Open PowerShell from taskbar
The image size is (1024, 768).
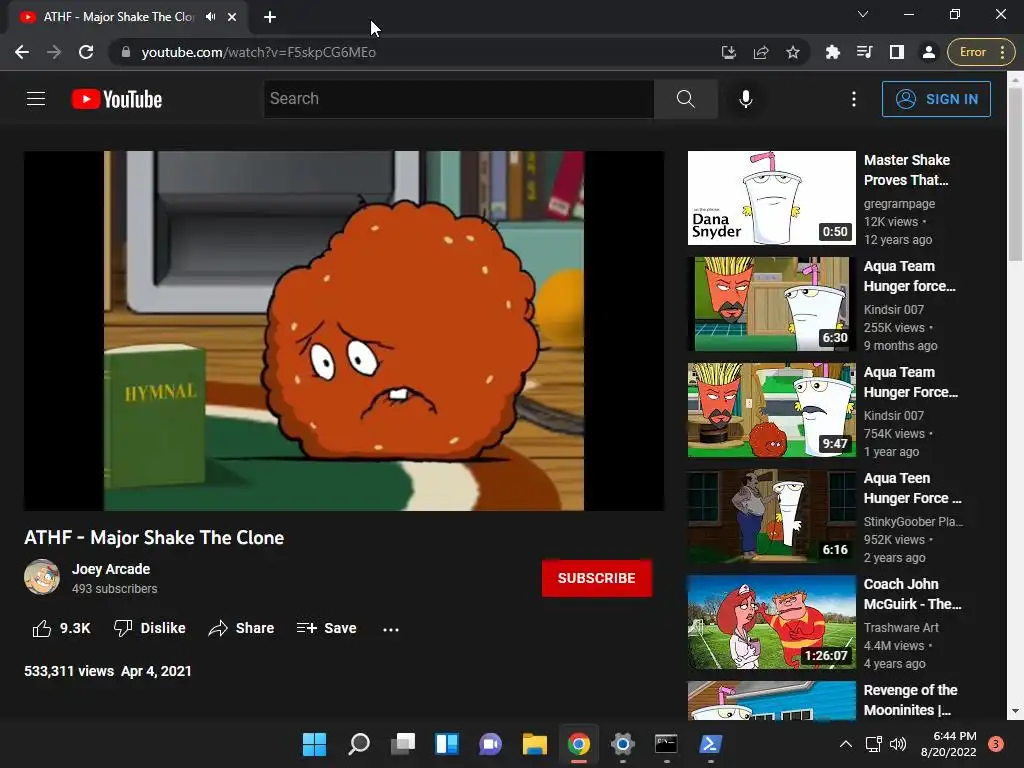pos(711,744)
